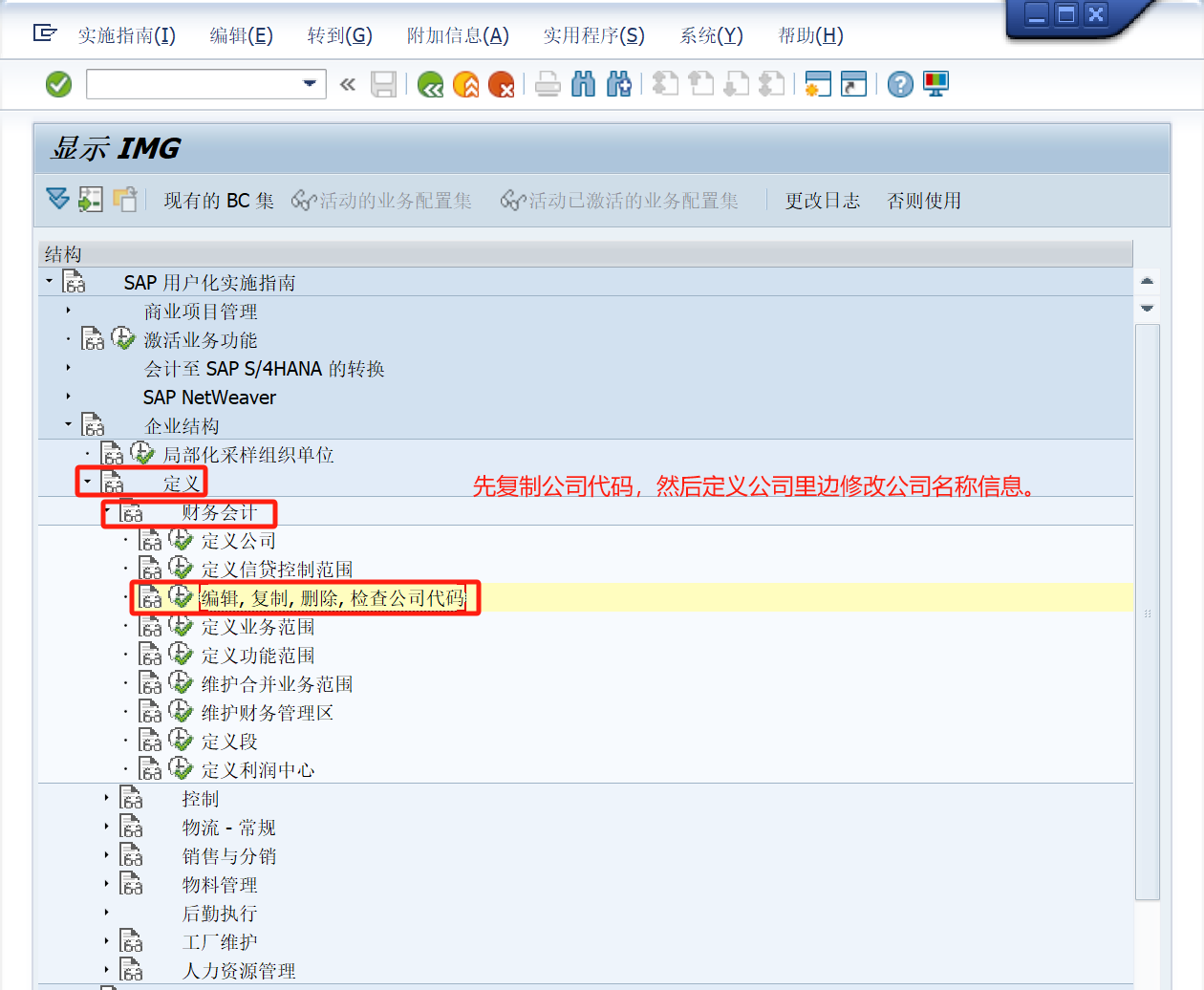
Task: Expand the 控制 node
Action: coord(106,797)
